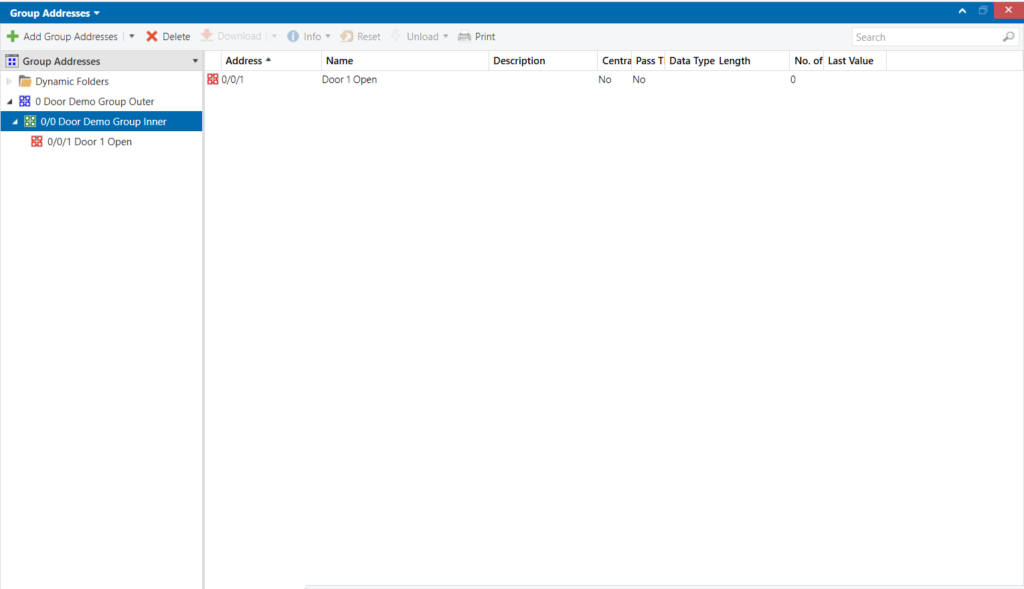Click the Last Value column header

tap(850, 61)
